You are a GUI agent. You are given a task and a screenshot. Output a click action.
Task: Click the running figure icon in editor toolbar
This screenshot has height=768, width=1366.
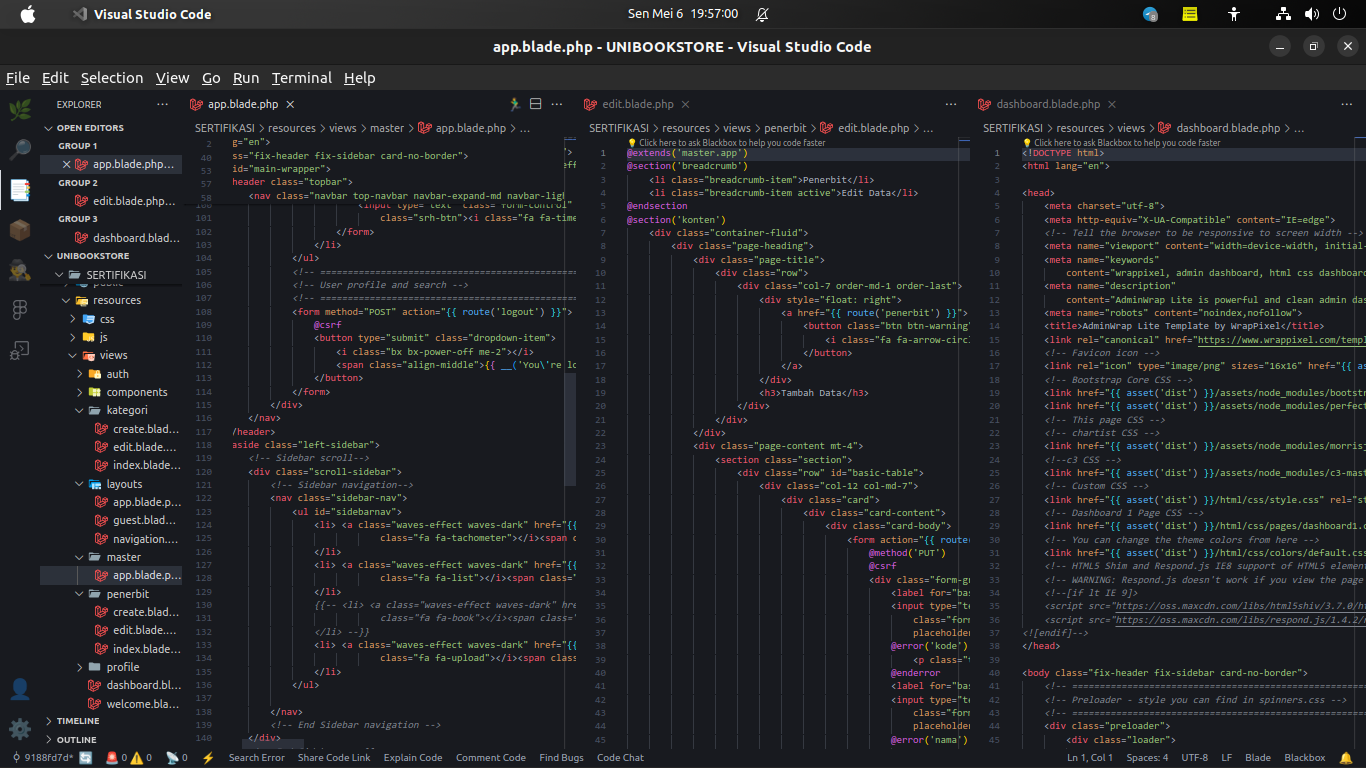pos(514,104)
